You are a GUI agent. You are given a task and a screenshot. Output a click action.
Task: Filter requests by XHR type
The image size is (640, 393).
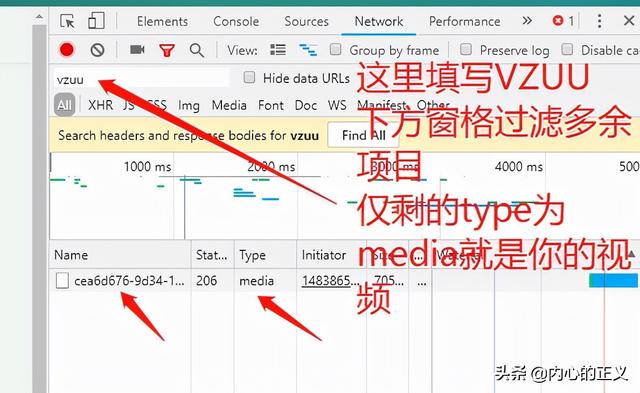(x=100, y=105)
